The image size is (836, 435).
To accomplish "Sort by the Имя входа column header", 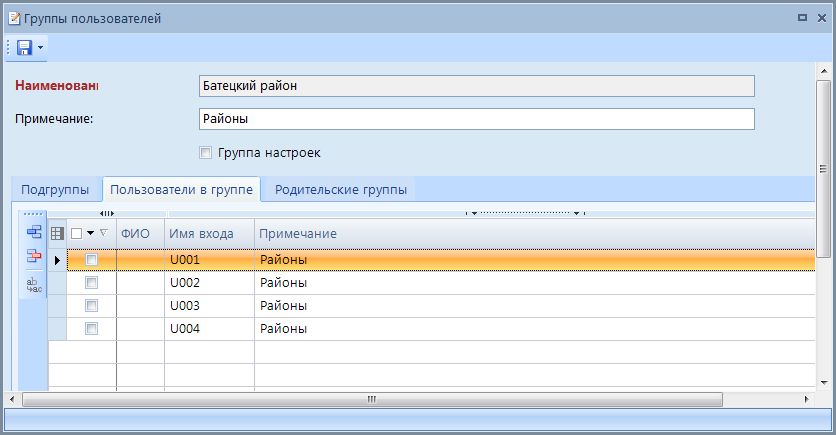I will [208, 233].
